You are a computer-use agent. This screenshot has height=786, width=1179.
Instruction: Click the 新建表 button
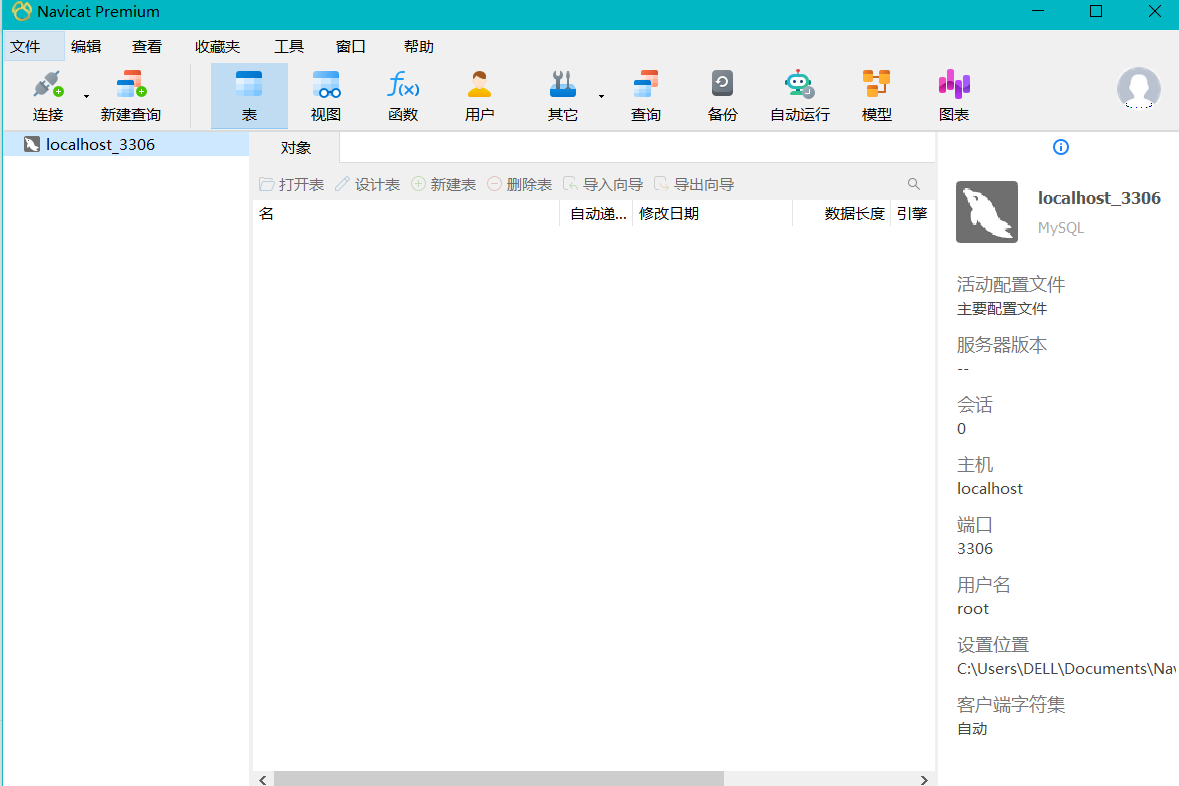[x=444, y=184]
